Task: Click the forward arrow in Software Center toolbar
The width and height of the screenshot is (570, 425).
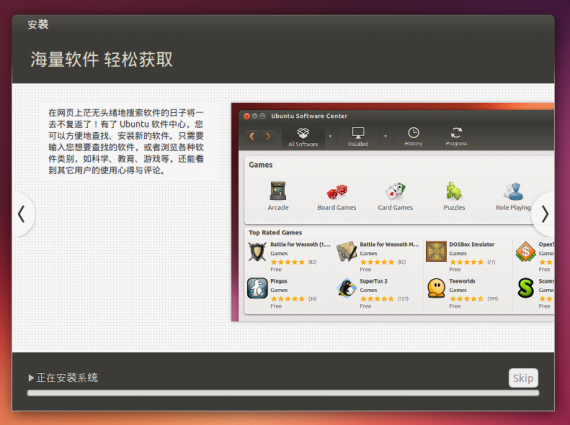Action: pyautogui.click(x=268, y=136)
